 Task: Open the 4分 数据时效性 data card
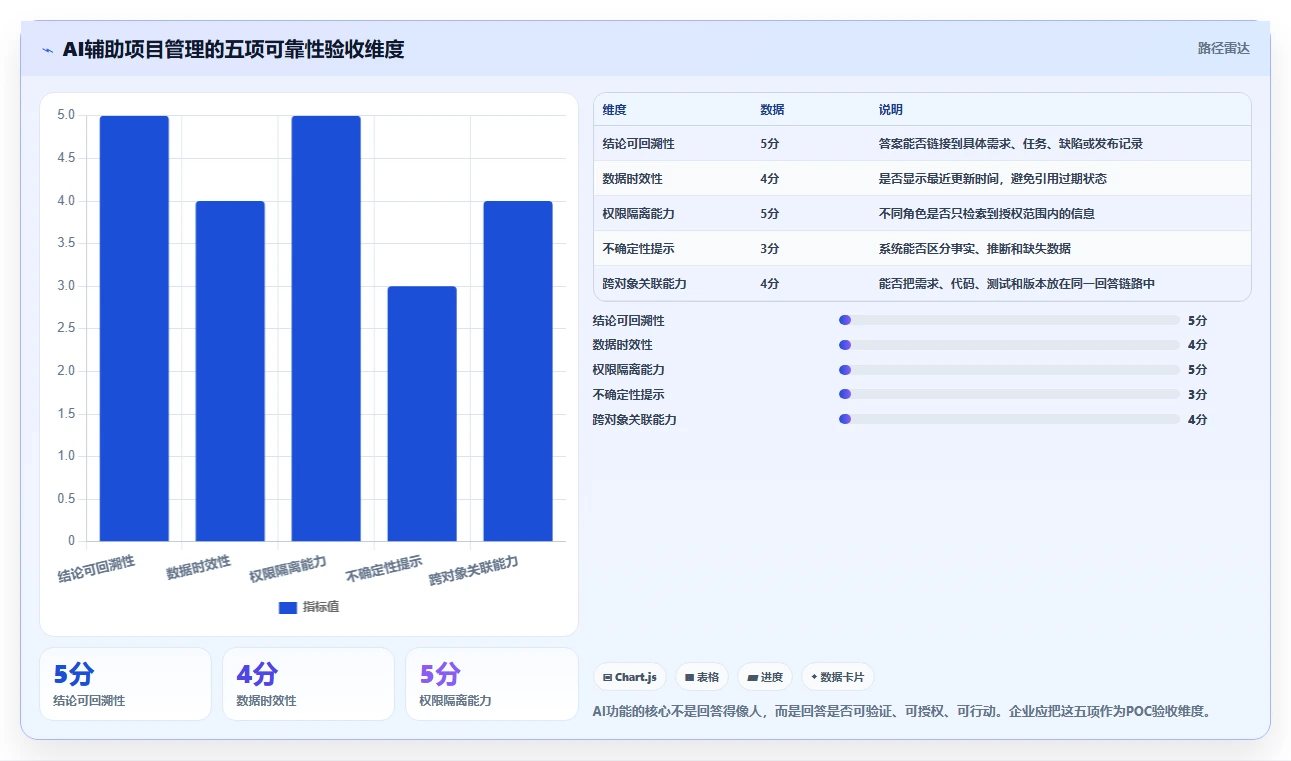(x=308, y=684)
